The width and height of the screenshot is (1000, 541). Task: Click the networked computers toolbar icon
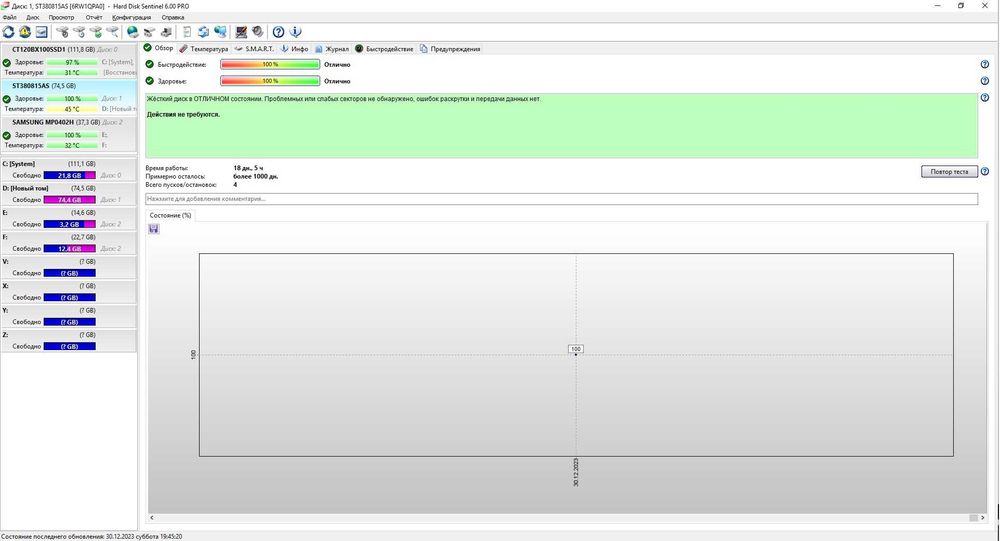[x=220, y=31]
